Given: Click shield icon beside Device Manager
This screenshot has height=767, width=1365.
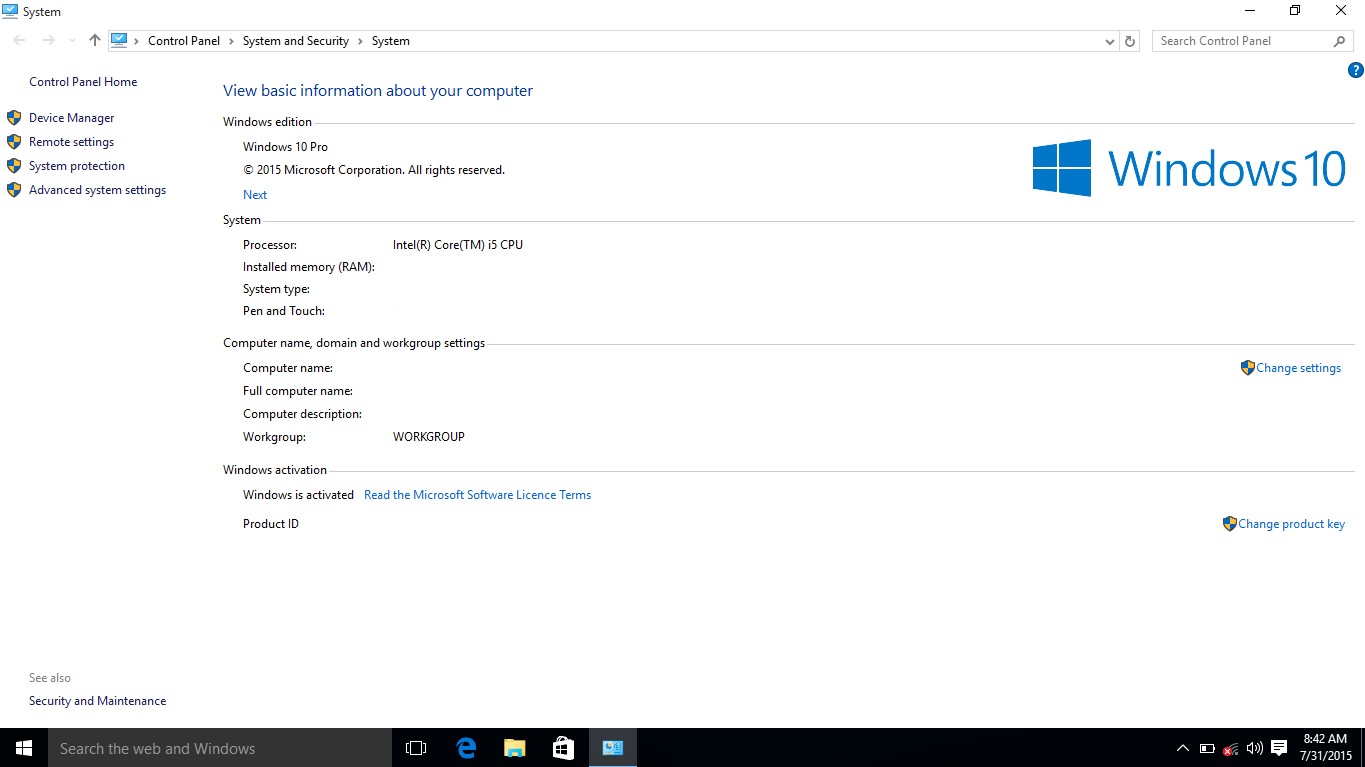Looking at the screenshot, I should pos(14,118).
